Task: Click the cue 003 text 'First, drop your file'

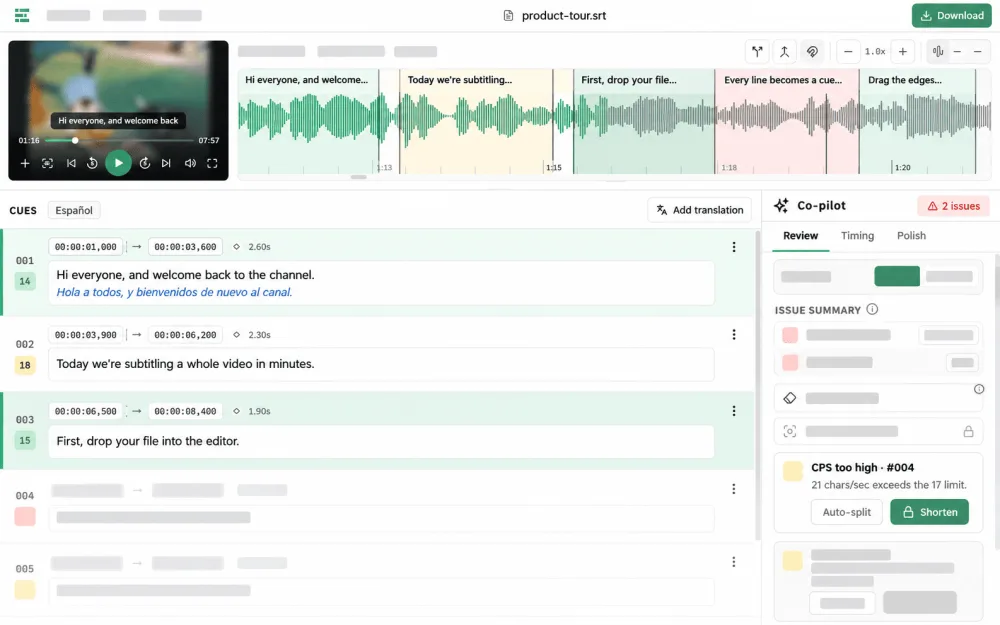Action: click(x=147, y=441)
